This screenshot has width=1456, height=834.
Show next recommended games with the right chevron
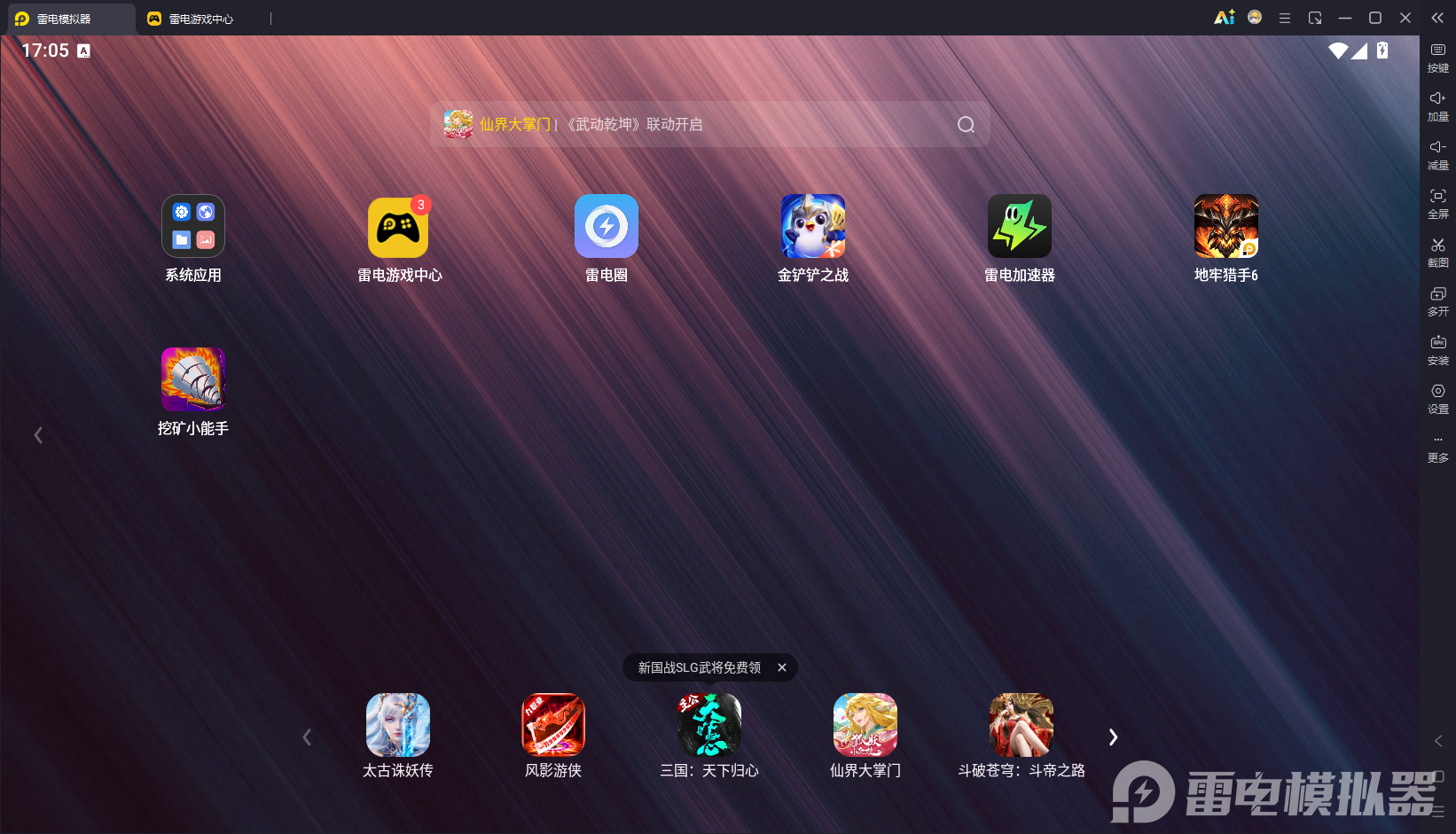point(1114,737)
